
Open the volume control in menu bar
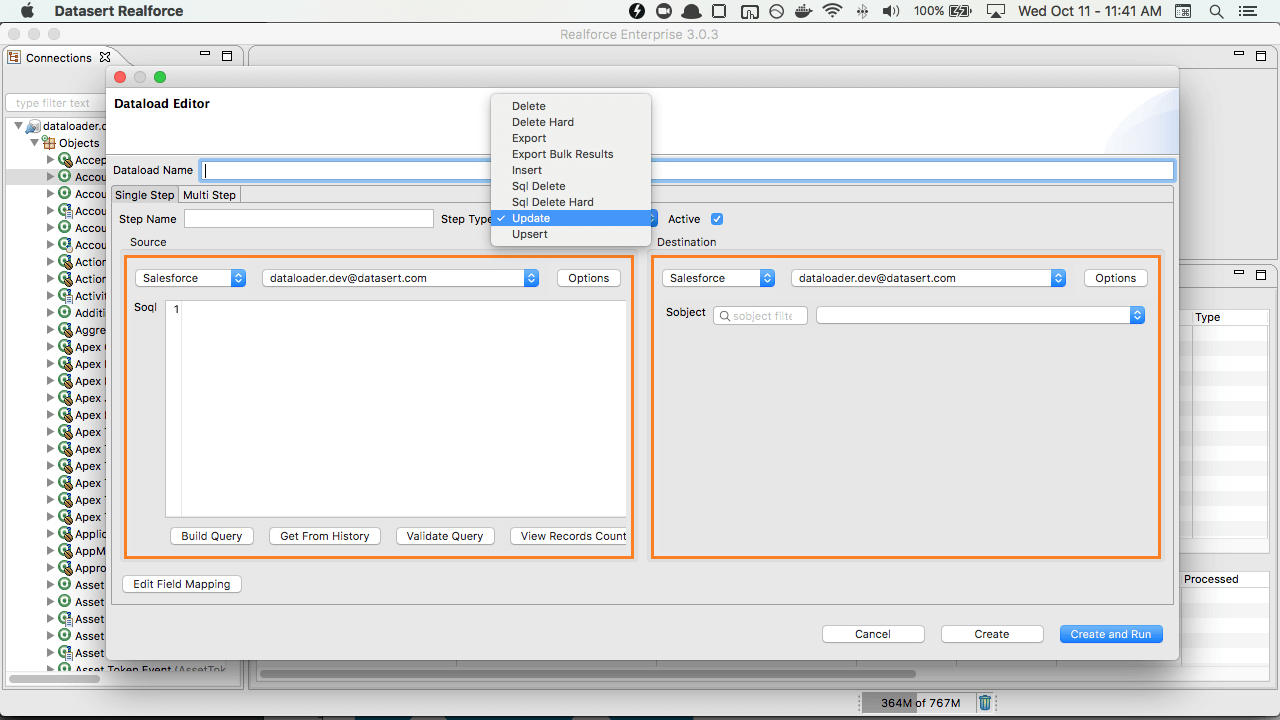890,11
